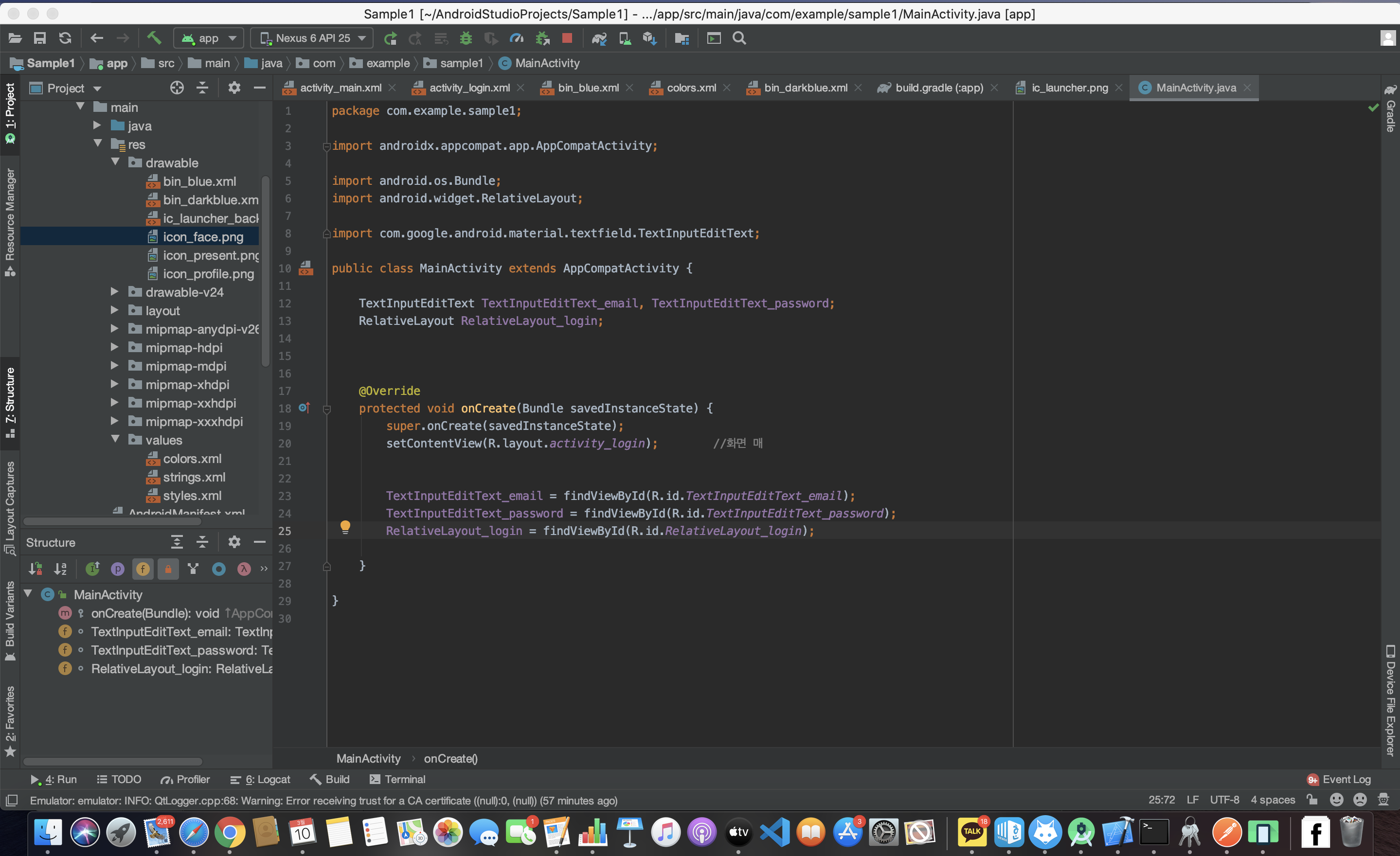Open the AVD Manager icon
Image resolution: width=1400 pixels, height=856 pixels.
click(x=625, y=38)
